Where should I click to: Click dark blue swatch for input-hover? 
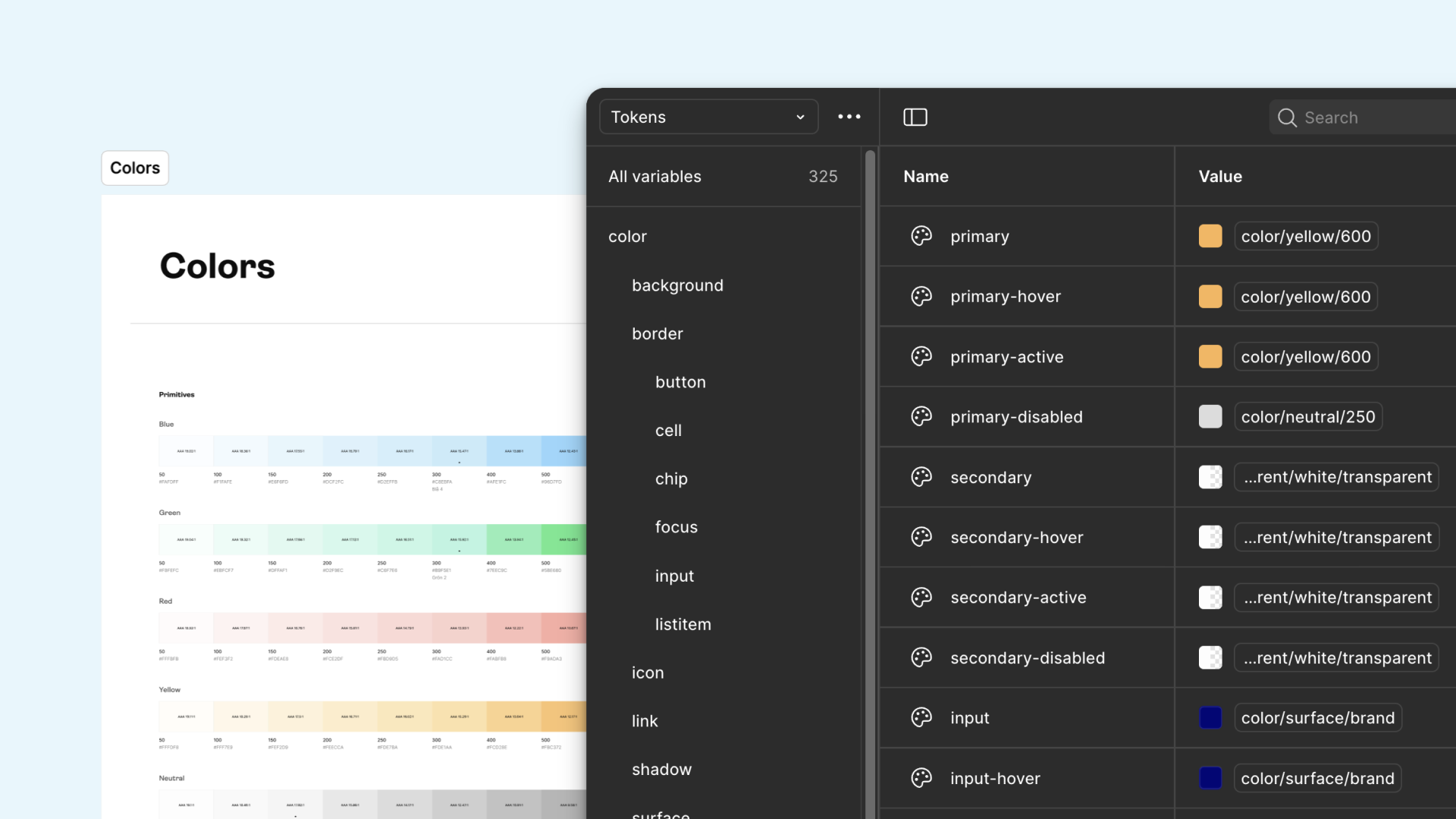[x=1210, y=778]
